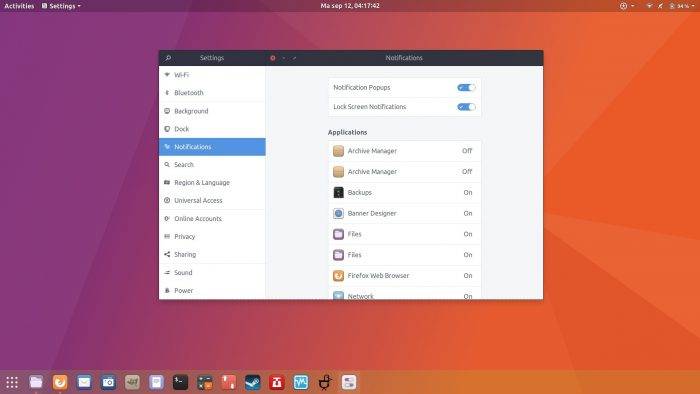Viewport: 700px width, 394px height.
Task: Select Universal Access in sidebar
Action: 212,200
